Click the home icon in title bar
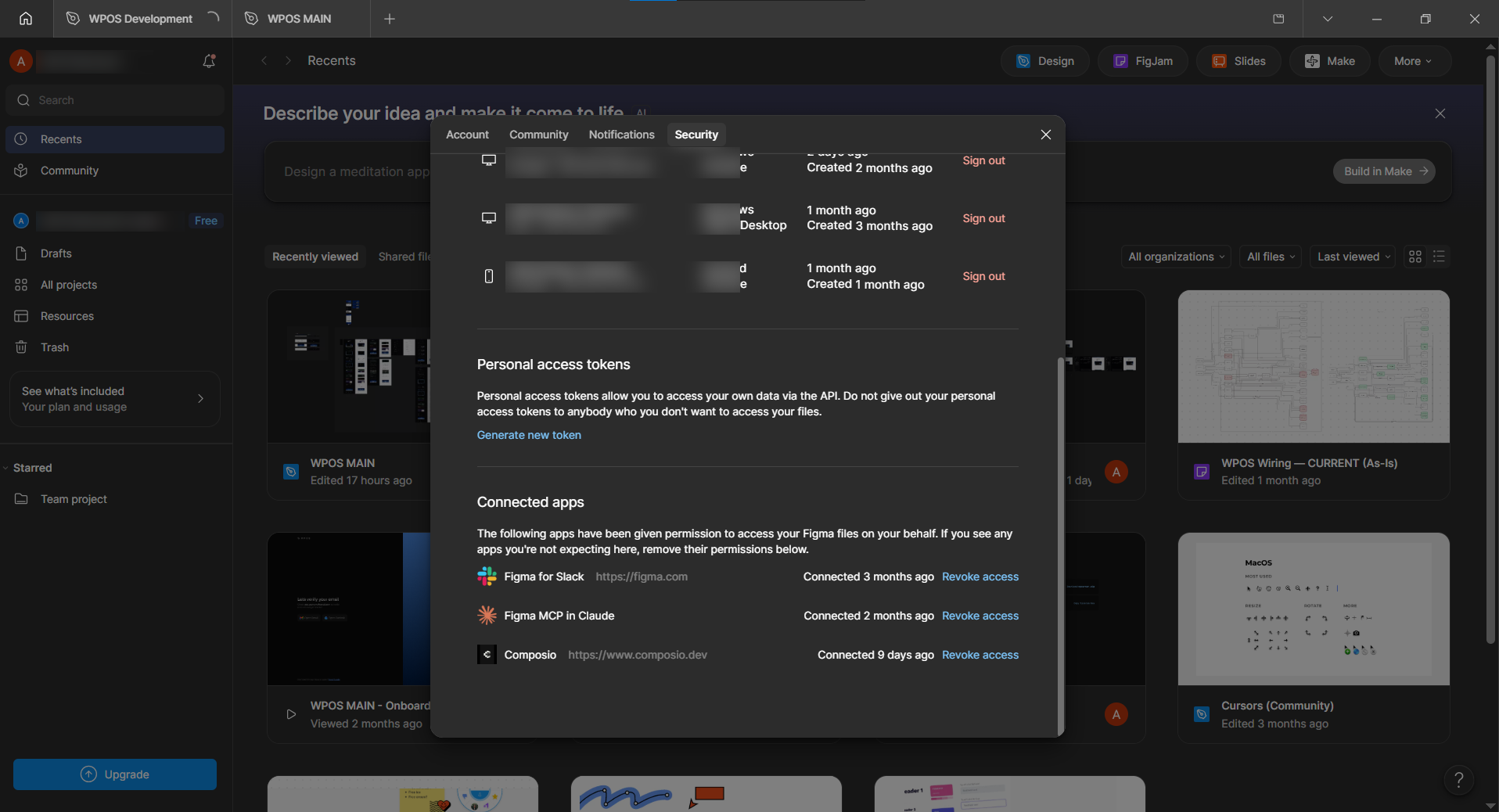 [26, 19]
